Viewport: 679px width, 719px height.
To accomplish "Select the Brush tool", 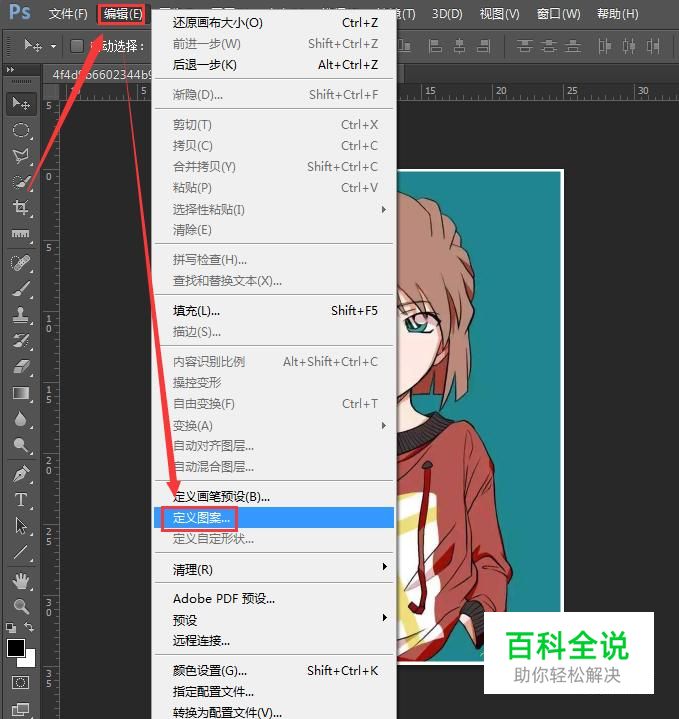I will point(21,289).
